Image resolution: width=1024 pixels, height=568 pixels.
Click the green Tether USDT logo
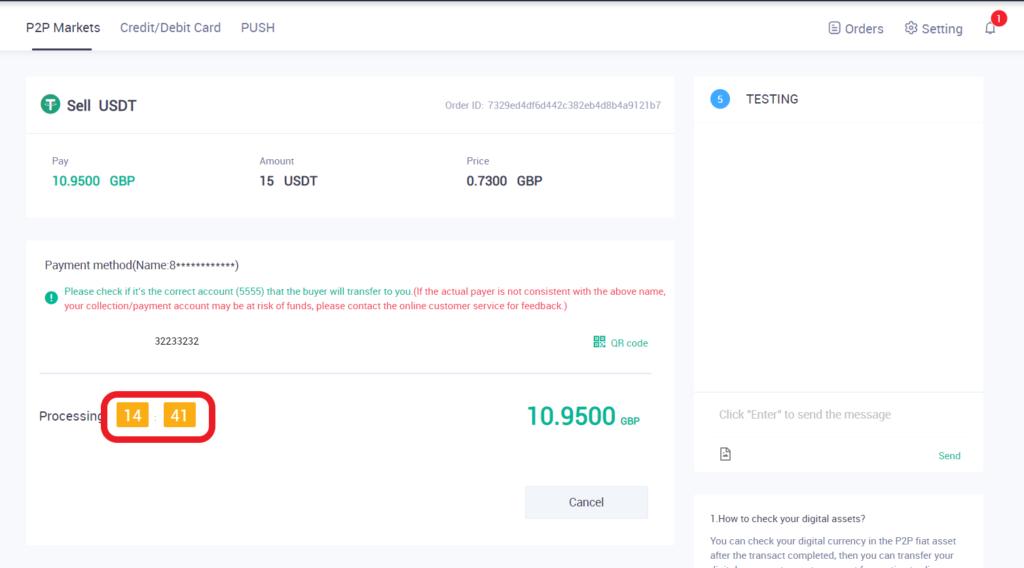click(50, 105)
